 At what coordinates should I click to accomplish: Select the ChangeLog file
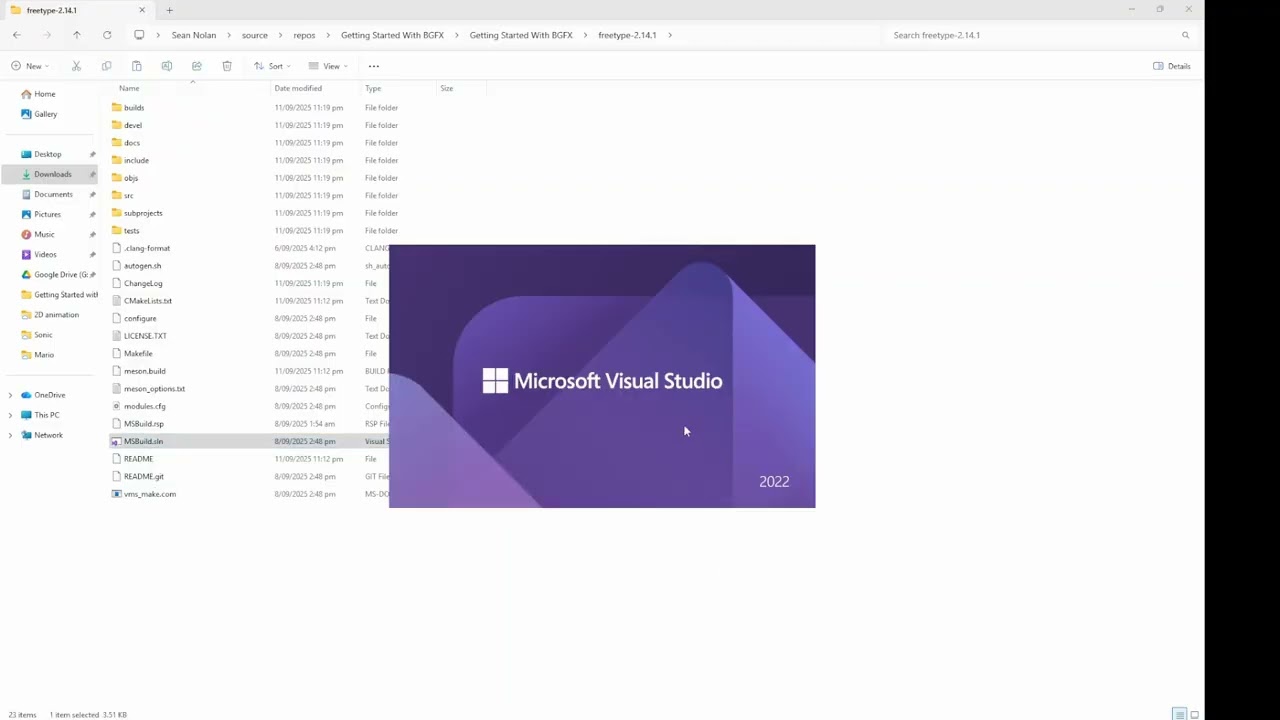click(143, 283)
